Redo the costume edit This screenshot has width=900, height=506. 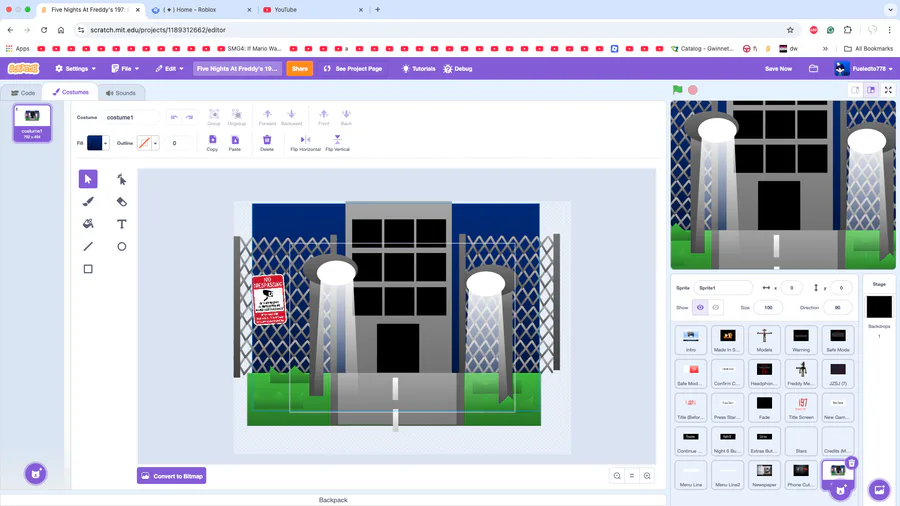click(x=189, y=117)
